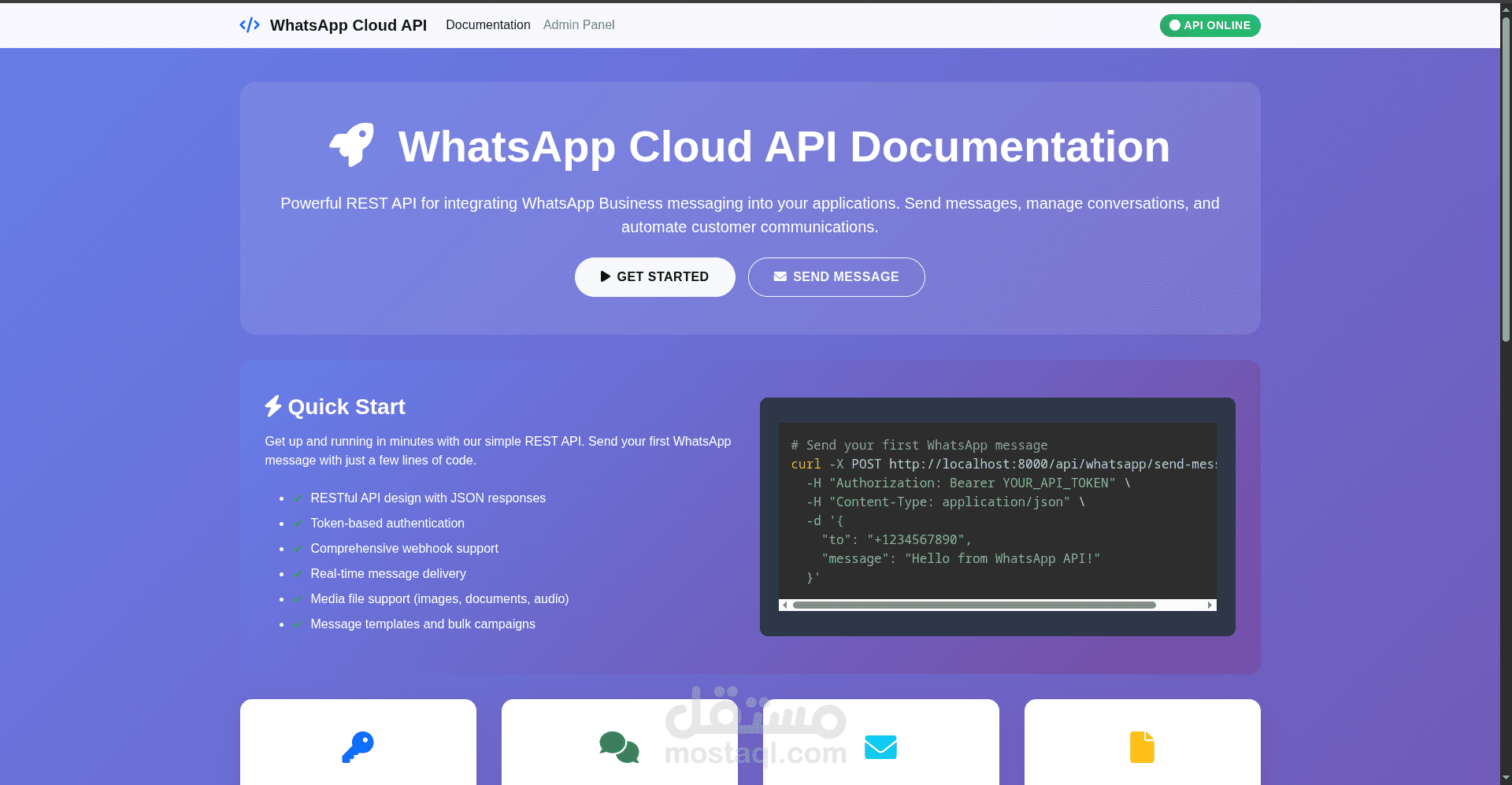Click the WhatsApp Cloud API Documentation headline
The height and width of the screenshot is (785, 1512).
pos(784,146)
